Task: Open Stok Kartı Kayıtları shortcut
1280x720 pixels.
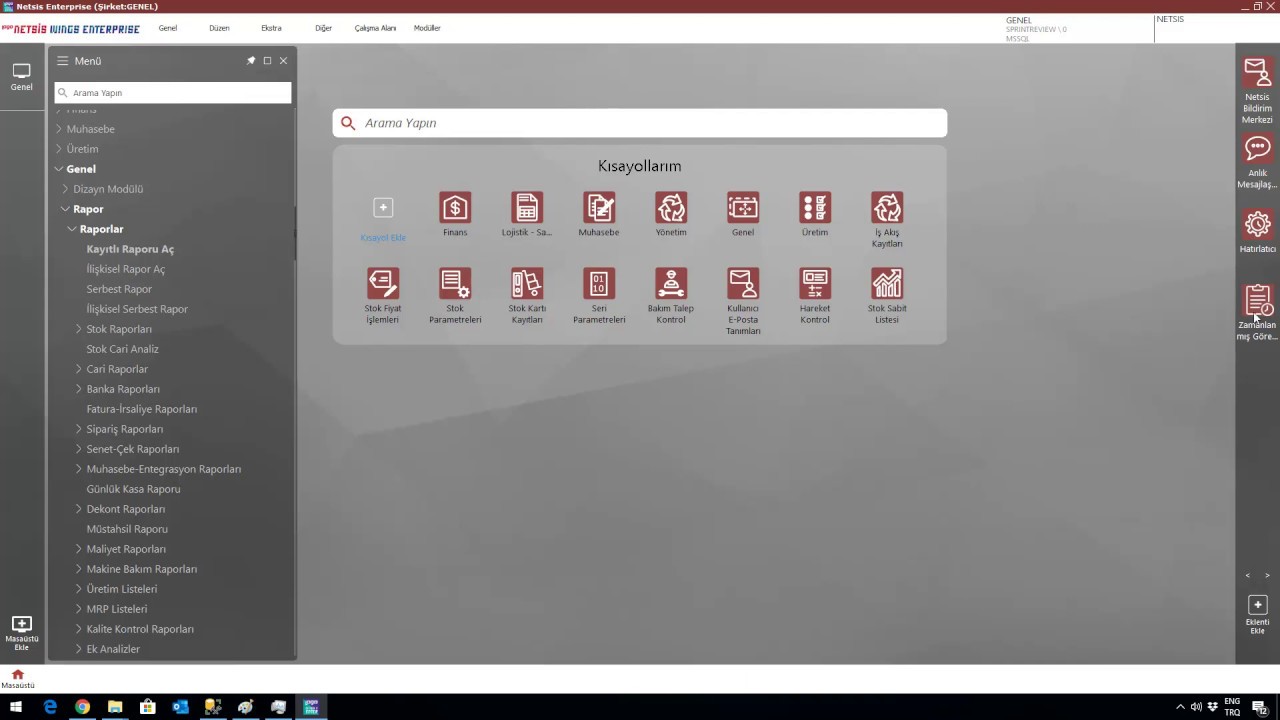Action: pos(527,284)
